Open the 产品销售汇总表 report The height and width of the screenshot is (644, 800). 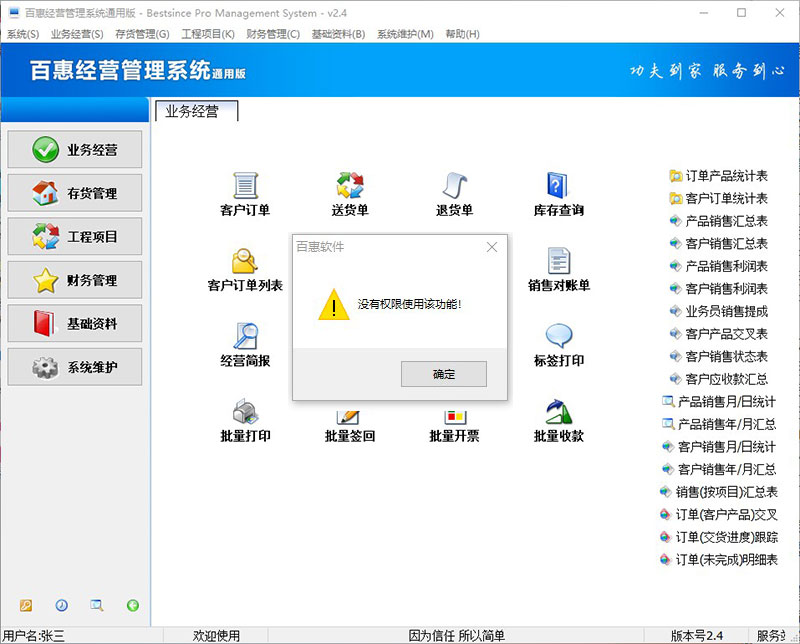point(718,221)
